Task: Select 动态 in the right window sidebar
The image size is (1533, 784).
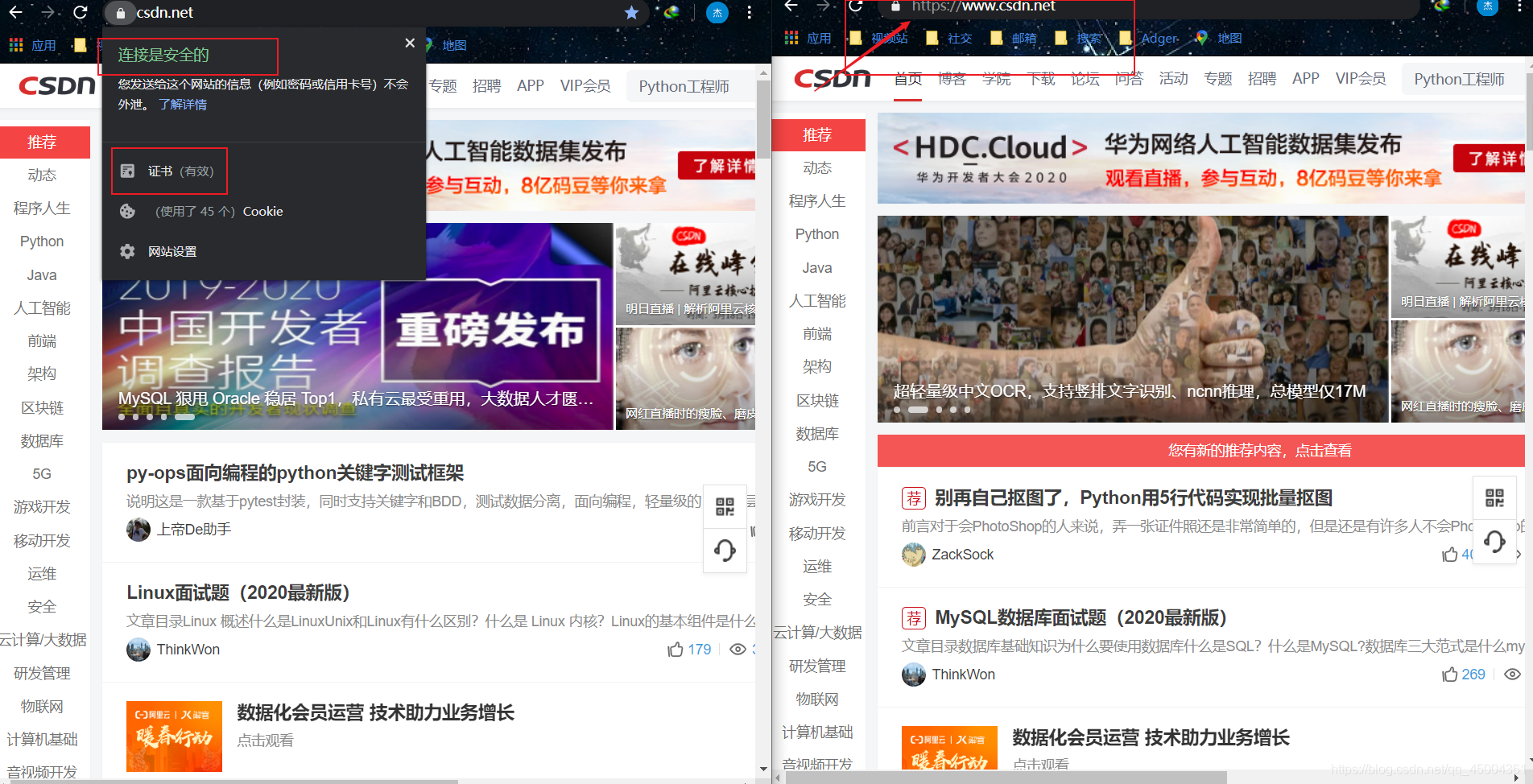Action: 817,167
